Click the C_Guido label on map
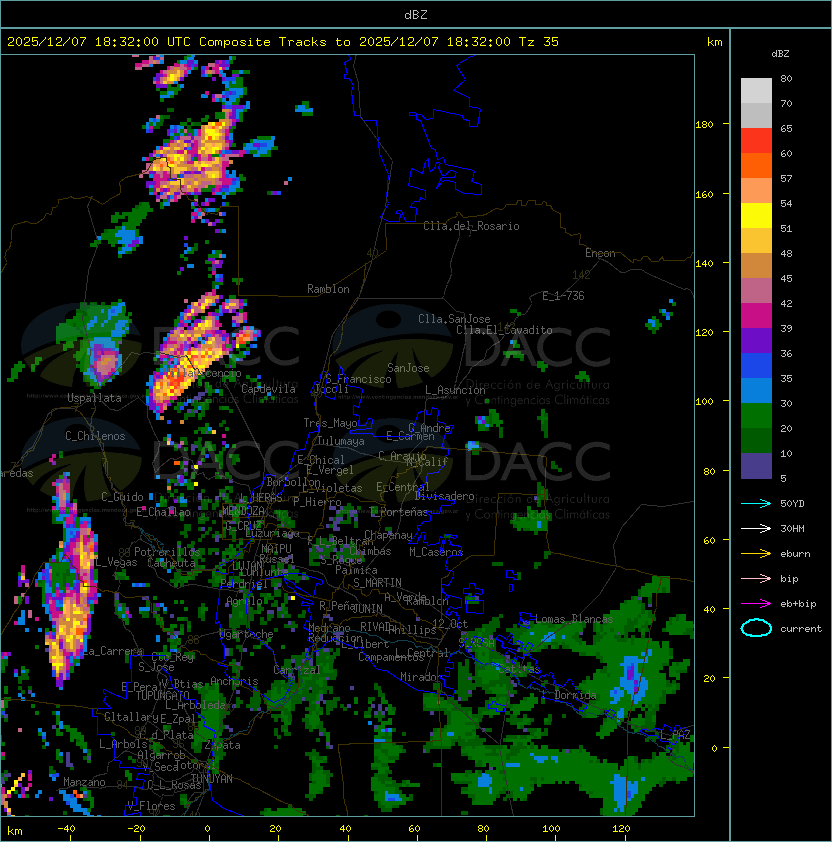This screenshot has height=842, width=832. [122, 497]
